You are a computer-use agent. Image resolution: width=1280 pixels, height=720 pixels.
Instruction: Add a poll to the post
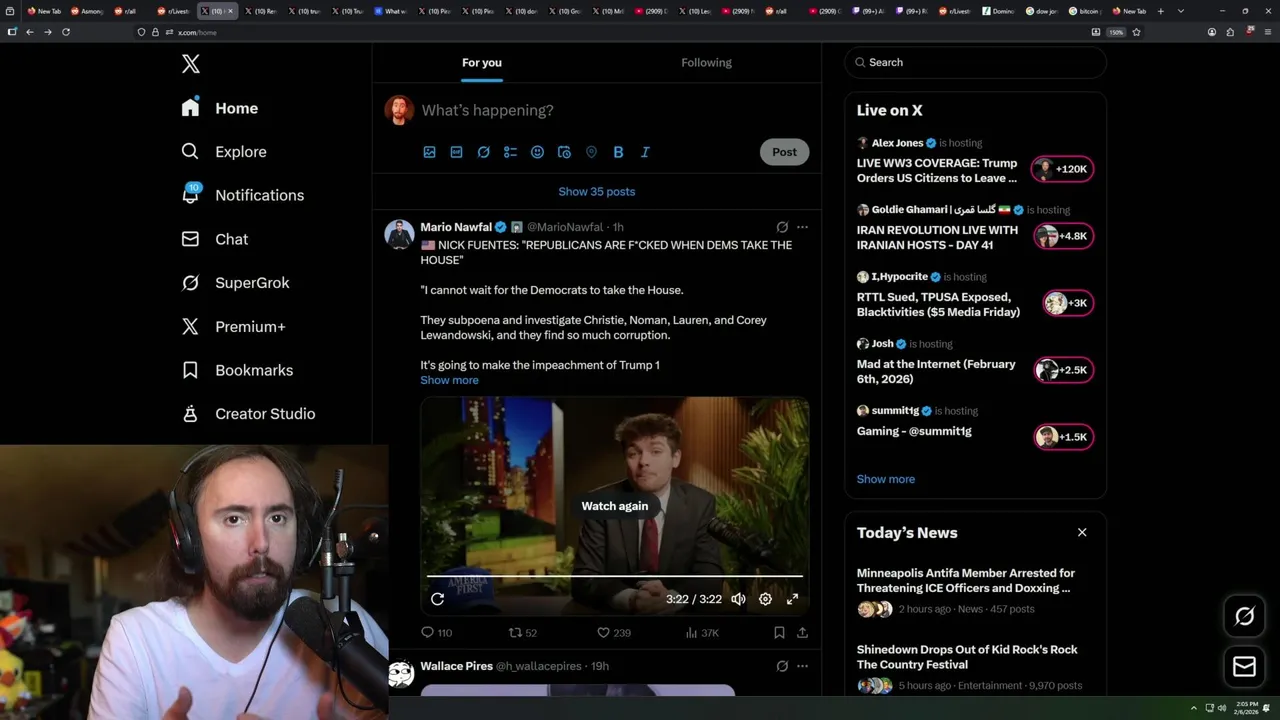510,152
